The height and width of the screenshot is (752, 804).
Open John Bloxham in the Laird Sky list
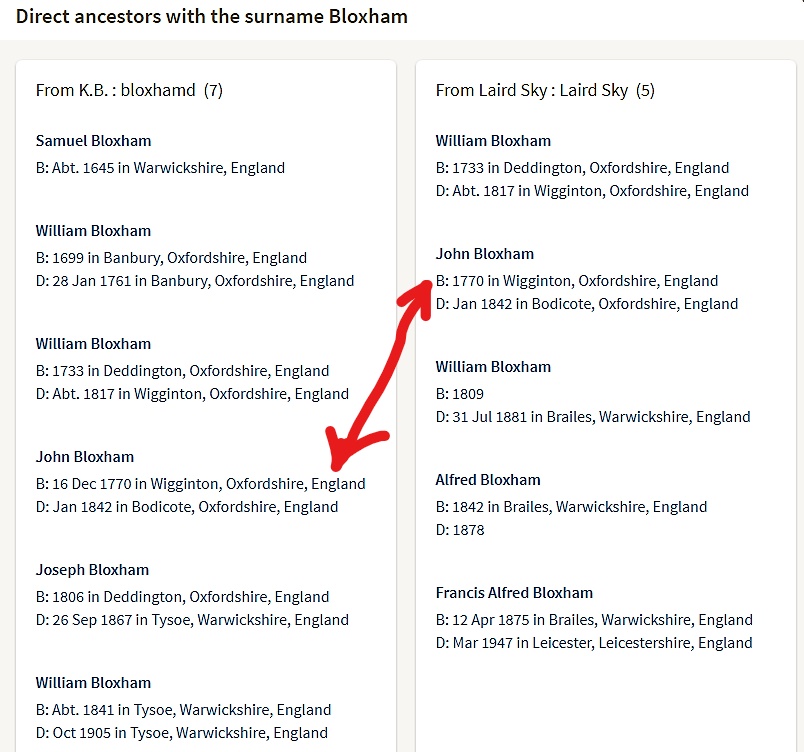[x=485, y=254]
